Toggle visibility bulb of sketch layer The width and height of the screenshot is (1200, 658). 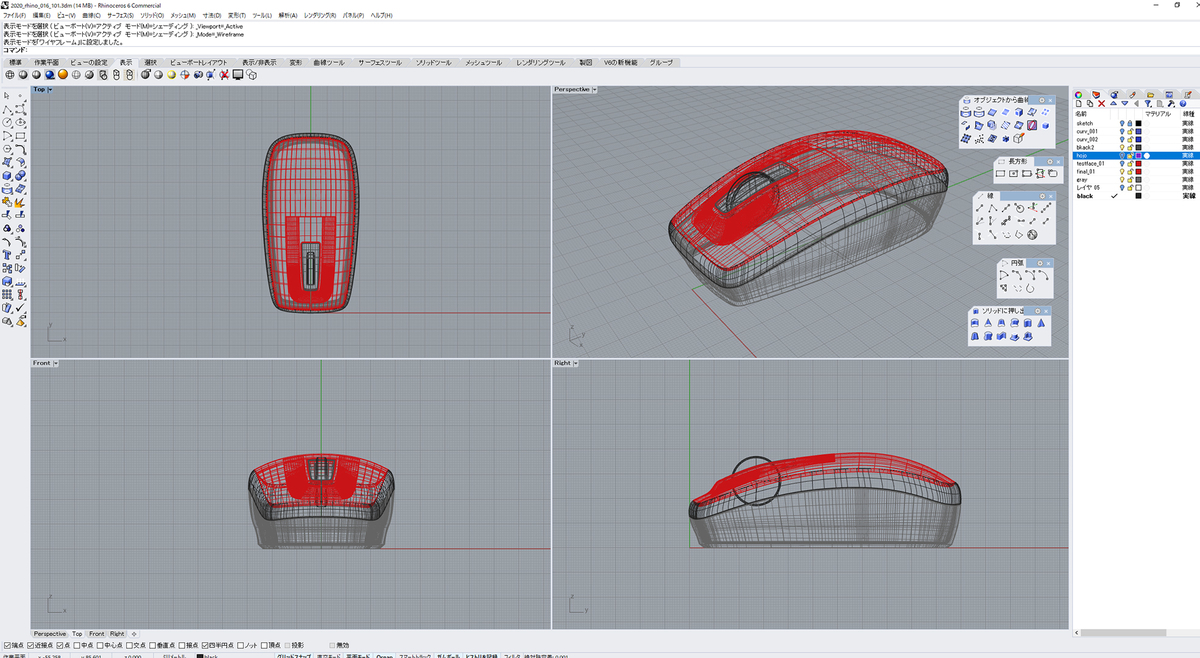(x=1122, y=123)
